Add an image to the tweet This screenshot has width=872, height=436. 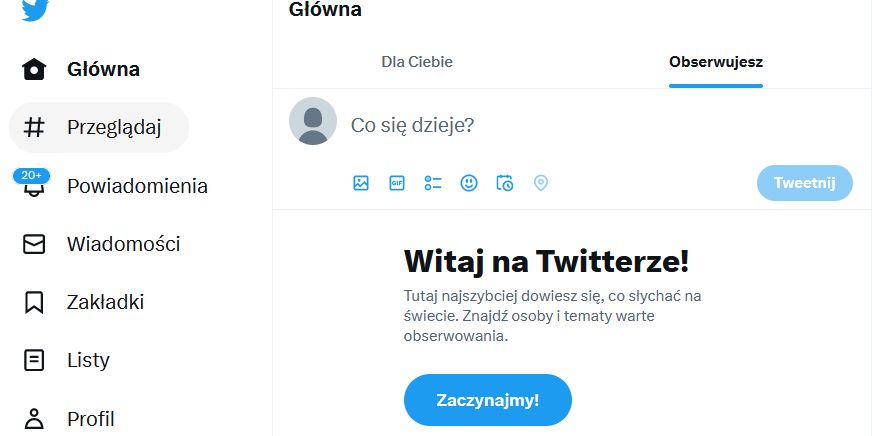coord(361,183)
